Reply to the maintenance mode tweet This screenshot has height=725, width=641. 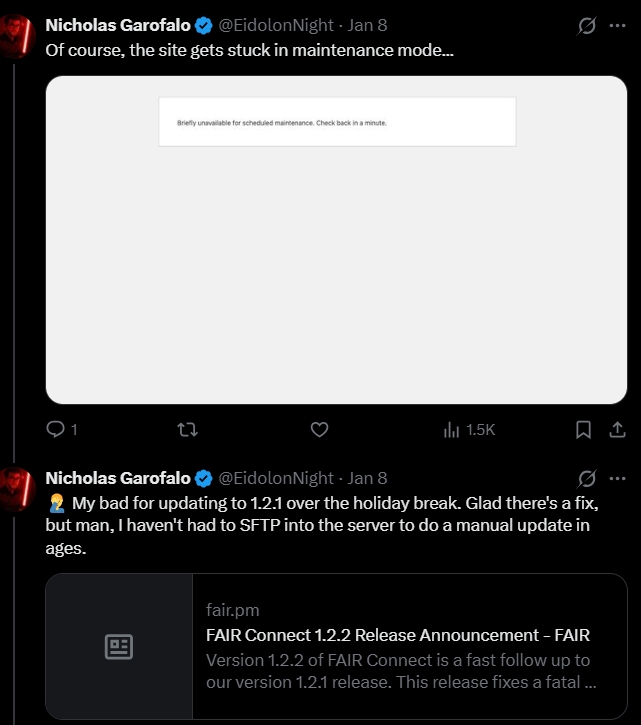(57, 429)
